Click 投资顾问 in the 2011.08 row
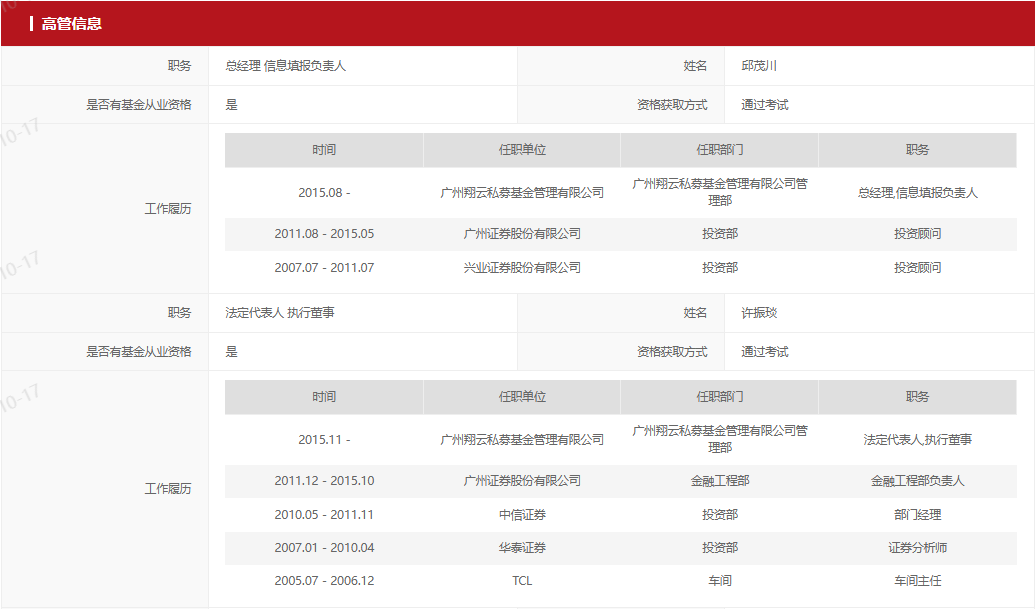This screenshot has width=1036, height=609. [917, 234]
